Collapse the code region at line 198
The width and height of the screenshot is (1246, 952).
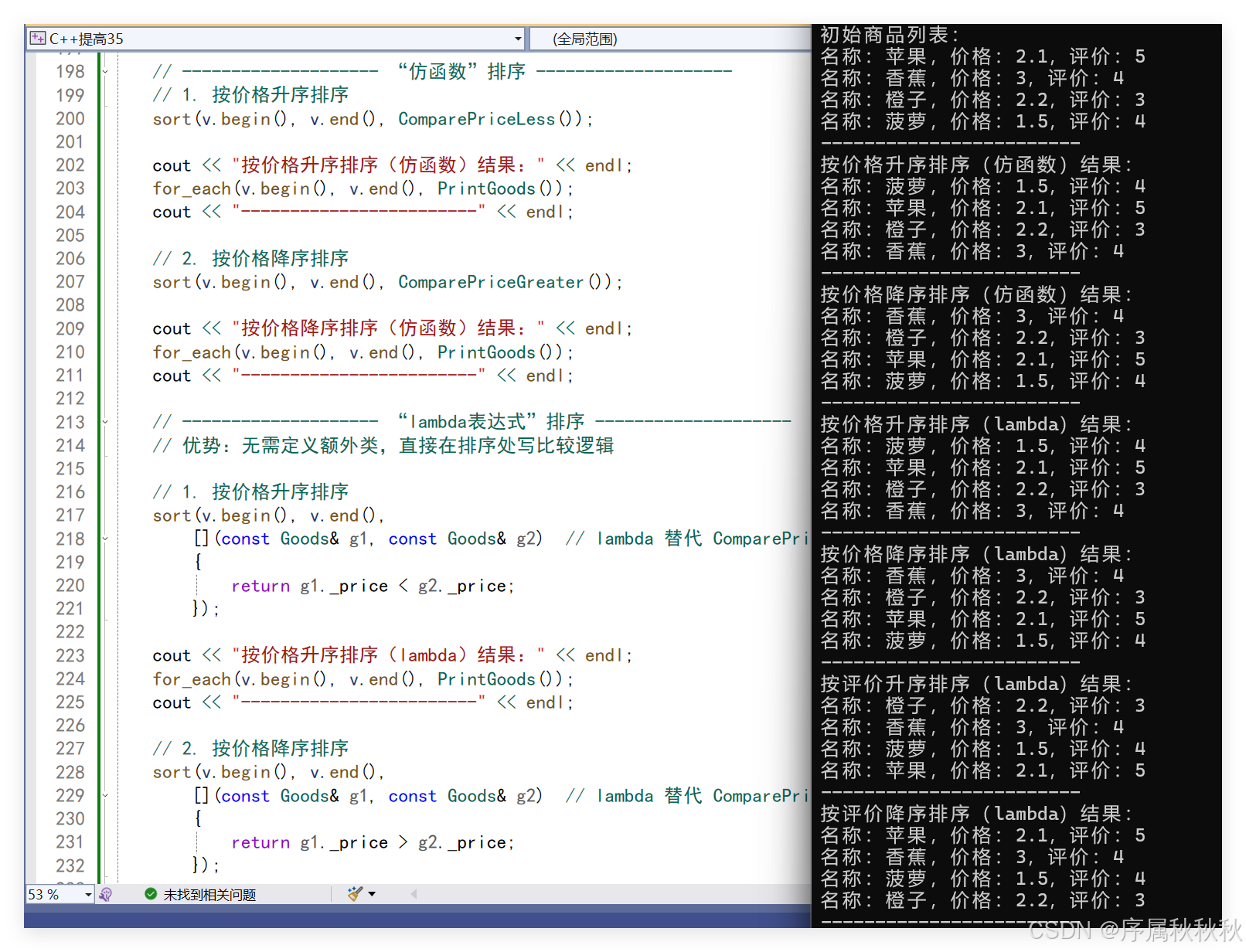pos(105,72)
